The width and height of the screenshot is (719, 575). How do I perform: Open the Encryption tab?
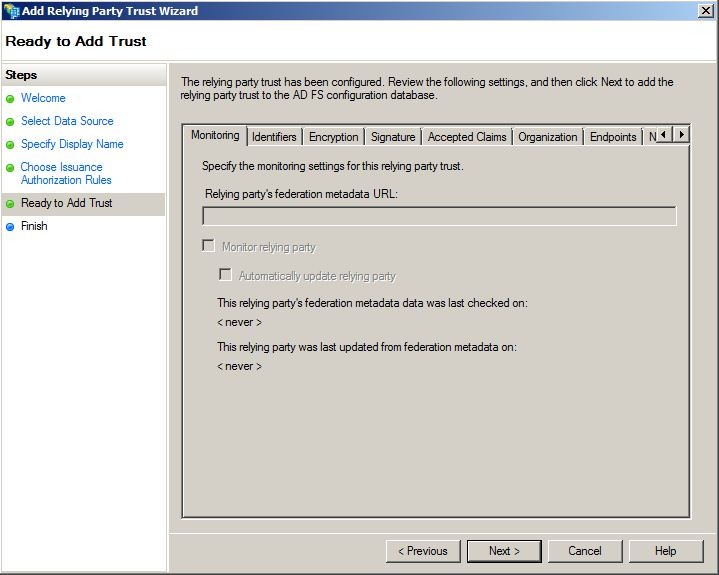tap(333, 137)
